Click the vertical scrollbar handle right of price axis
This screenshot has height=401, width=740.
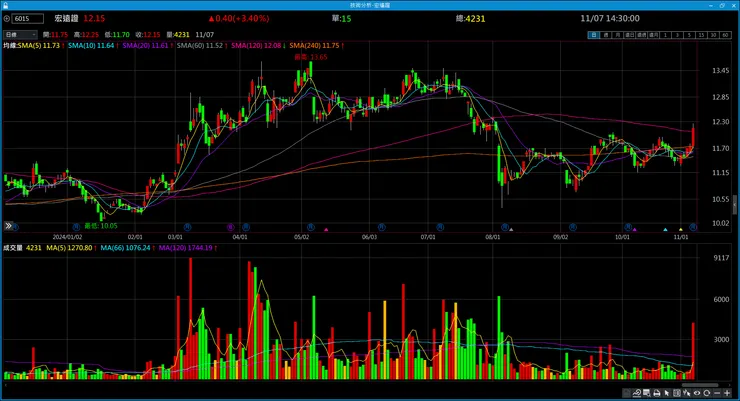[735, 205]
